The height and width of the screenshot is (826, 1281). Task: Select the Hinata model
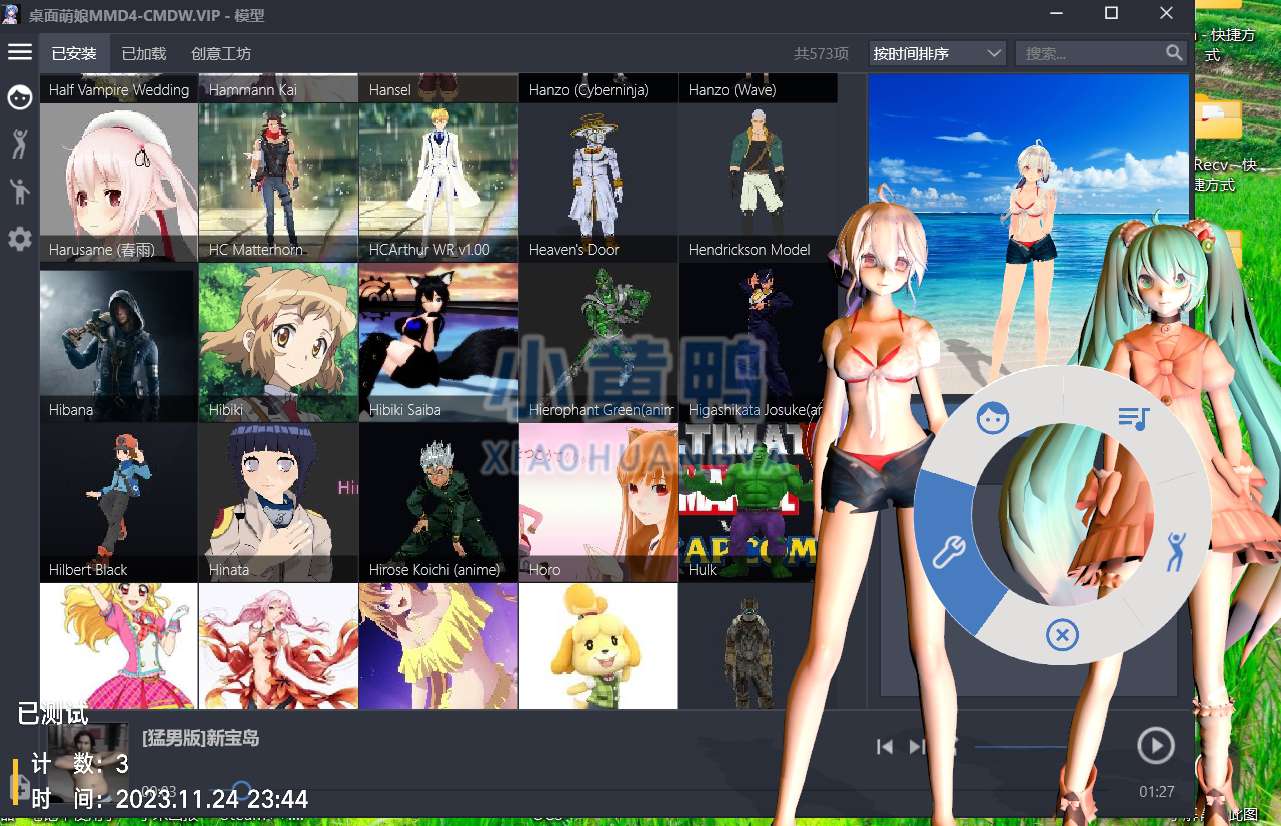point(279,502)
